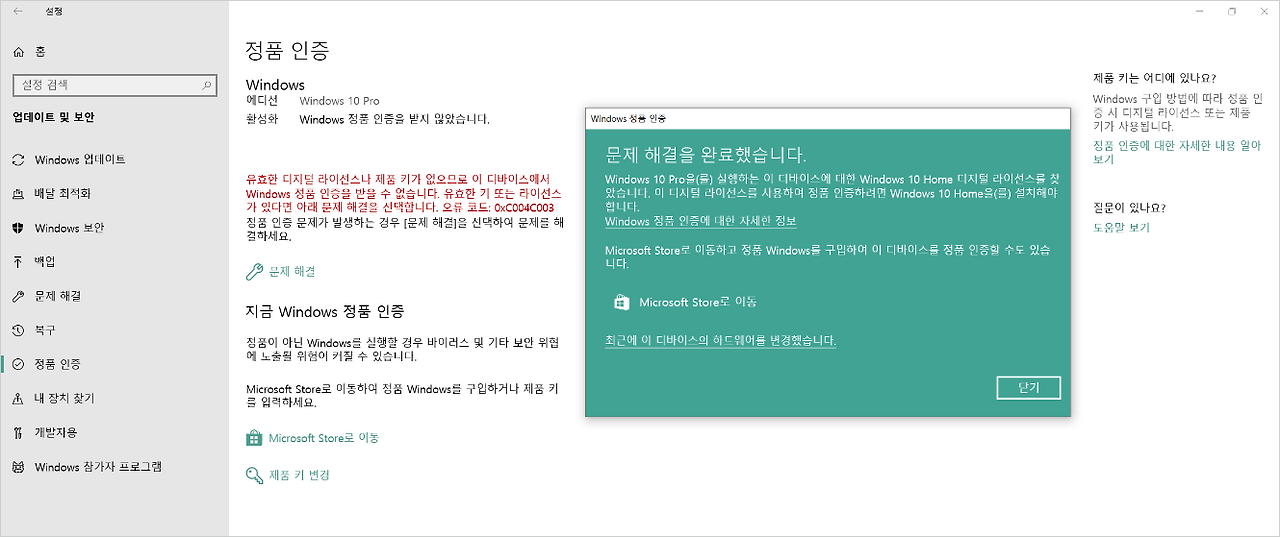The width and height of the screenshot is (1280, 537).
Task: Maximize the Settings window
Action: (1232, 11)
